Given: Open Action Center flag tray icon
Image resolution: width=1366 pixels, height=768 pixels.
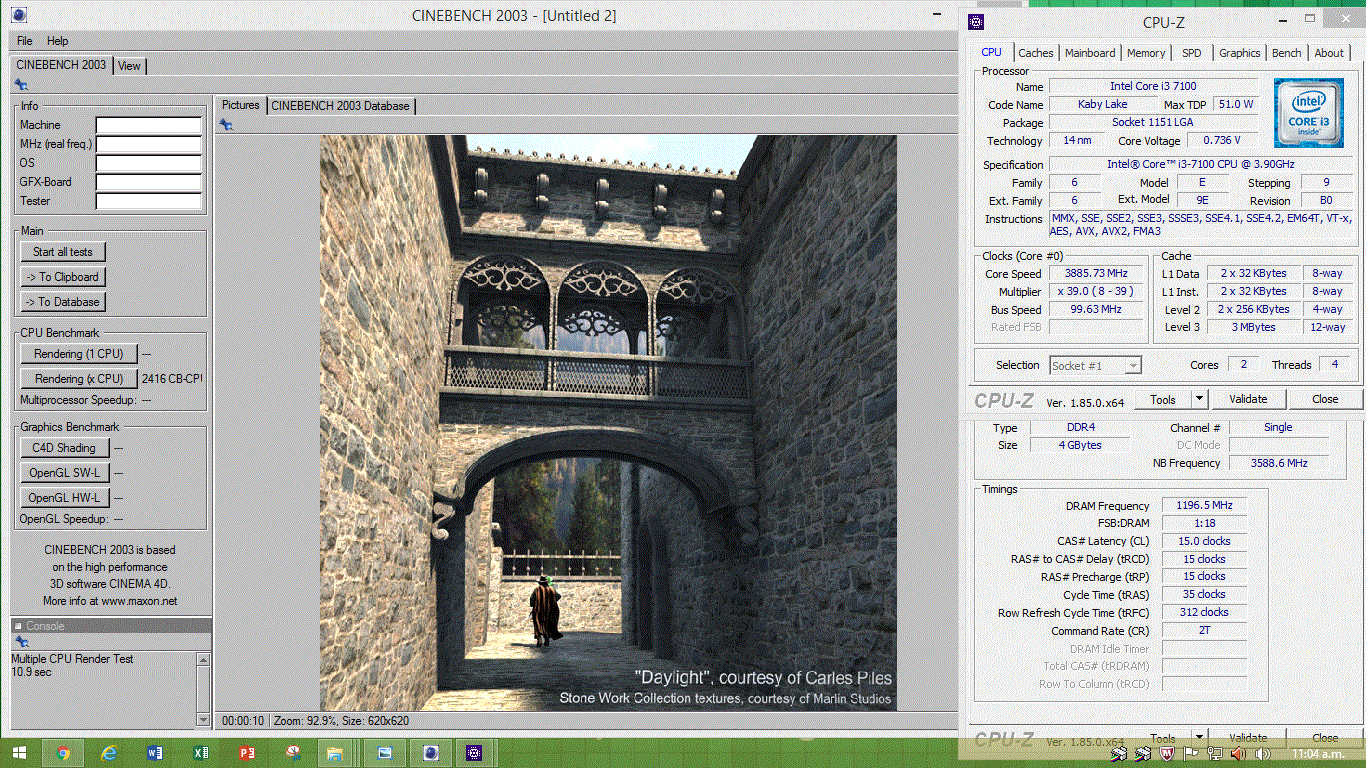Looking at the screenshot, I should (x=1189, y=753).
